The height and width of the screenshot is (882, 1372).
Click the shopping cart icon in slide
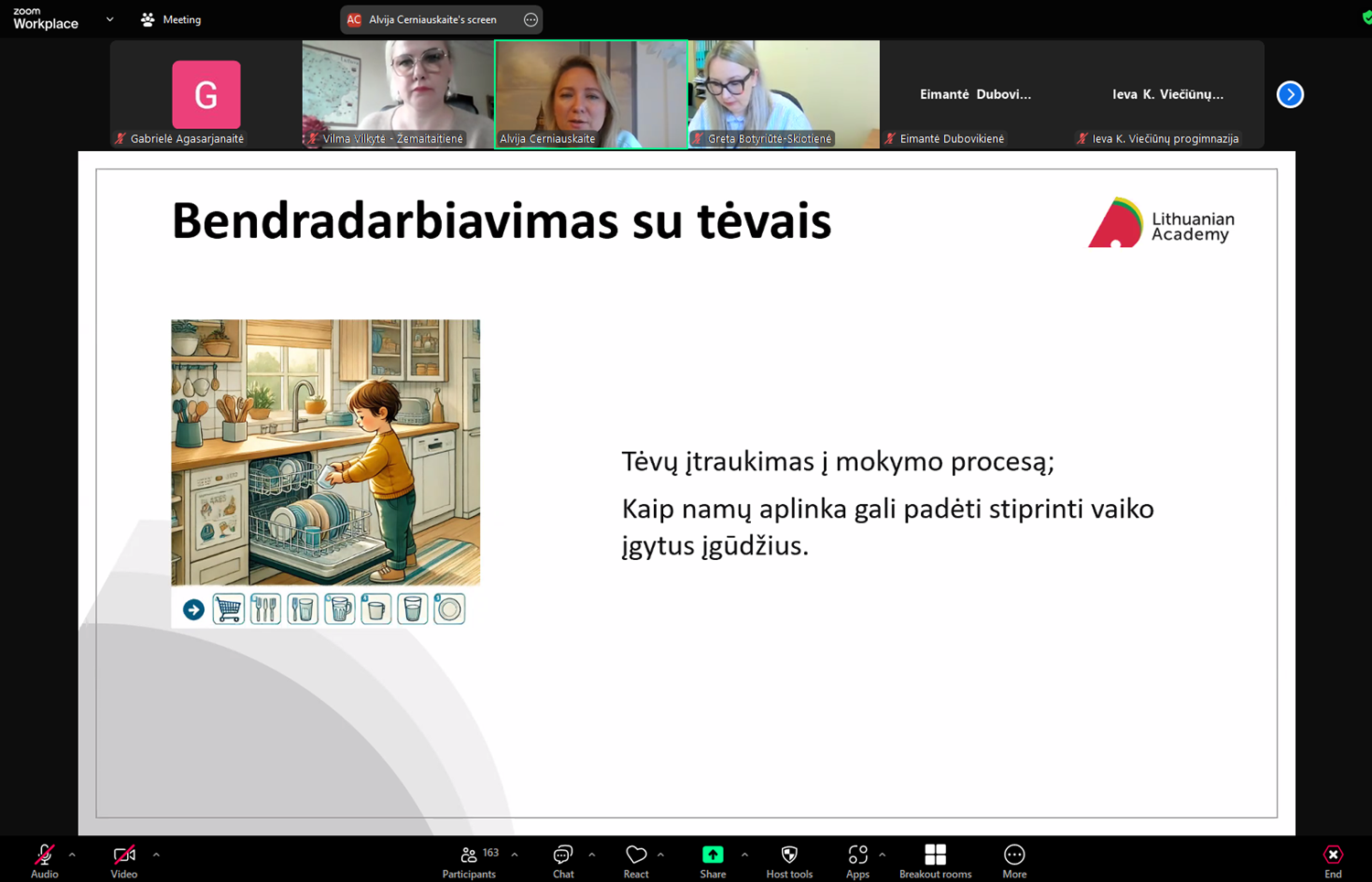[229, 609]
